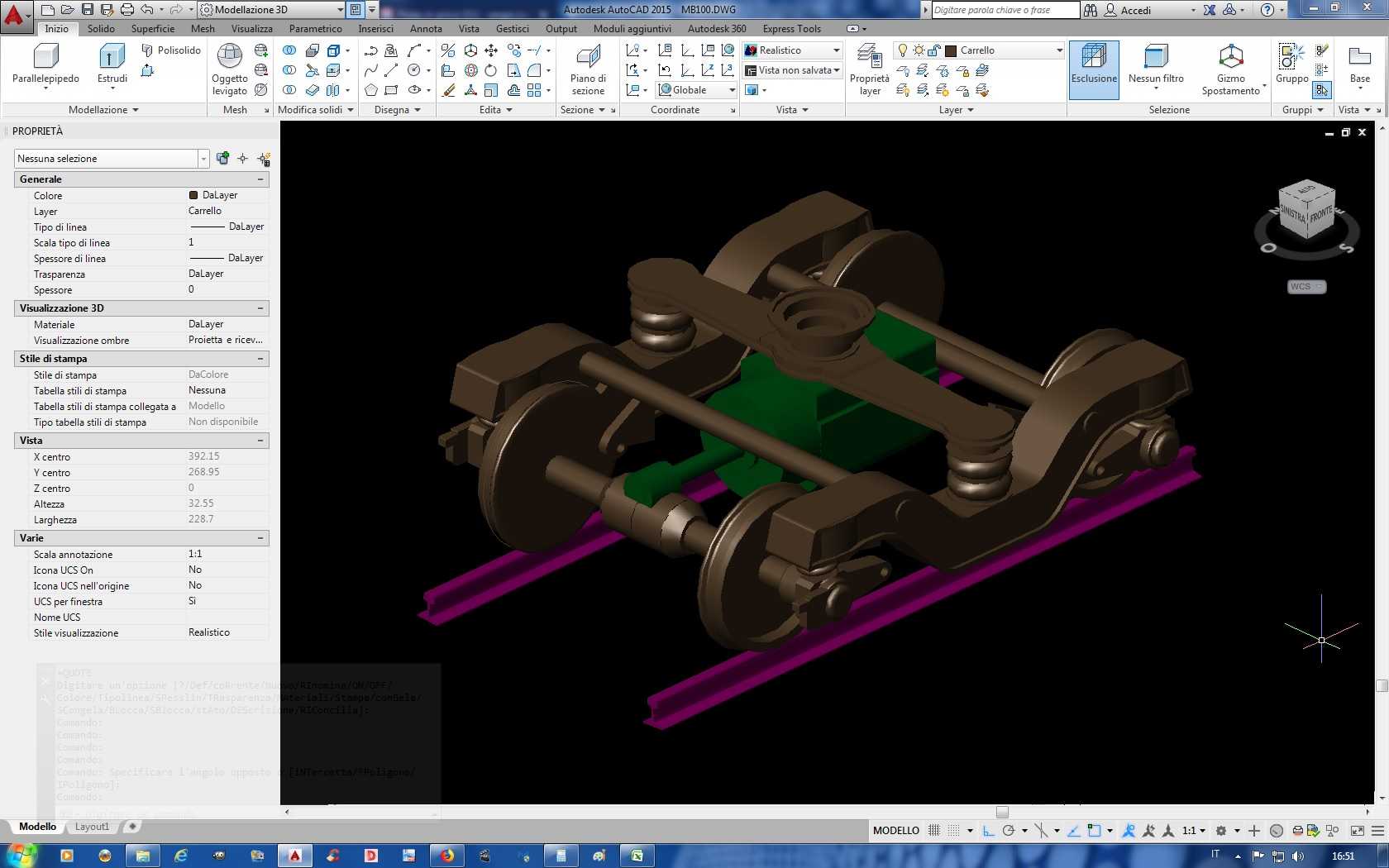This screenshot has height=868, width=1389.
Task: Expand the Modifica solidi panel title
Action: [x=316, y=110]
